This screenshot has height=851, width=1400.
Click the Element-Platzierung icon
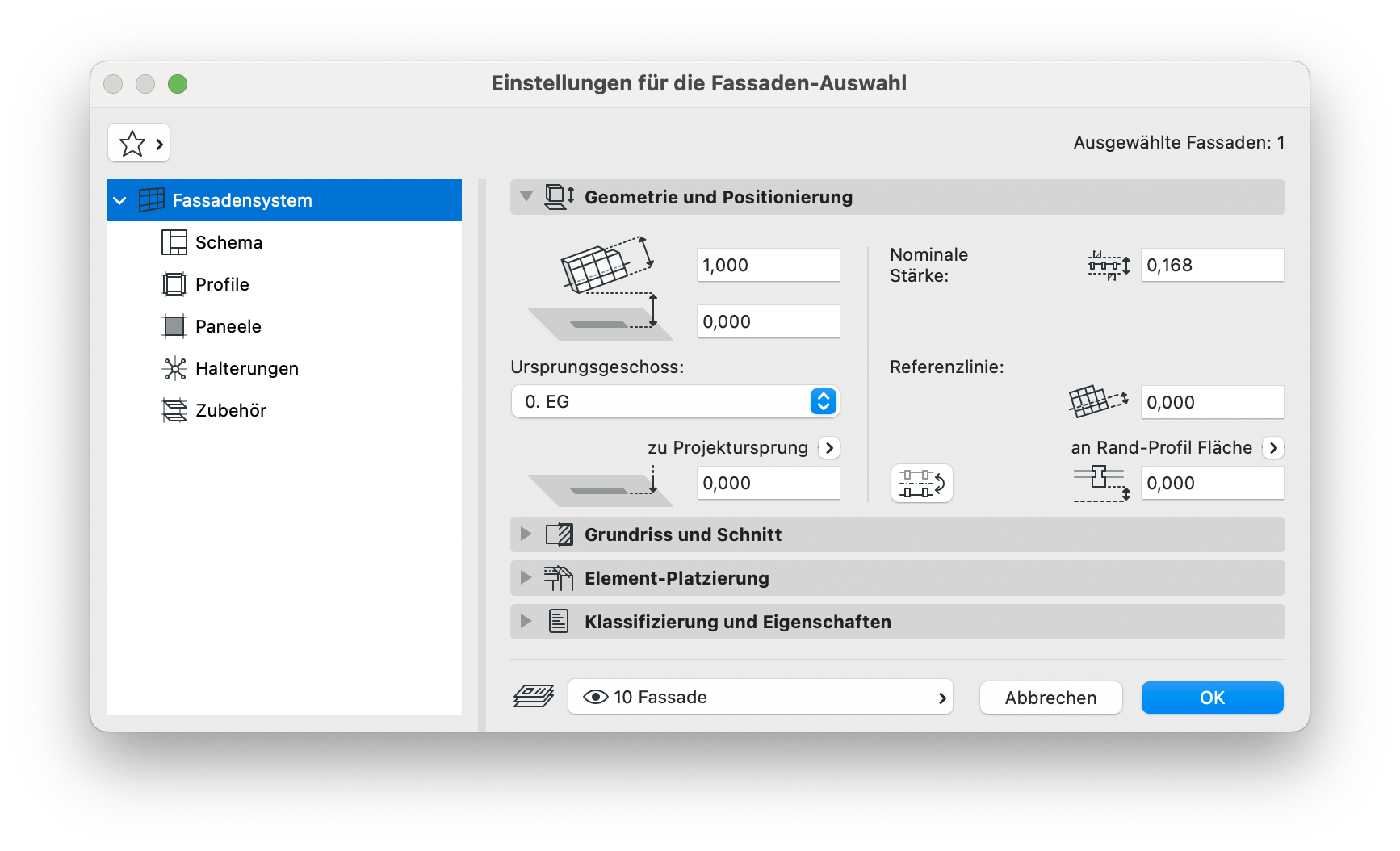coord(559,578)
